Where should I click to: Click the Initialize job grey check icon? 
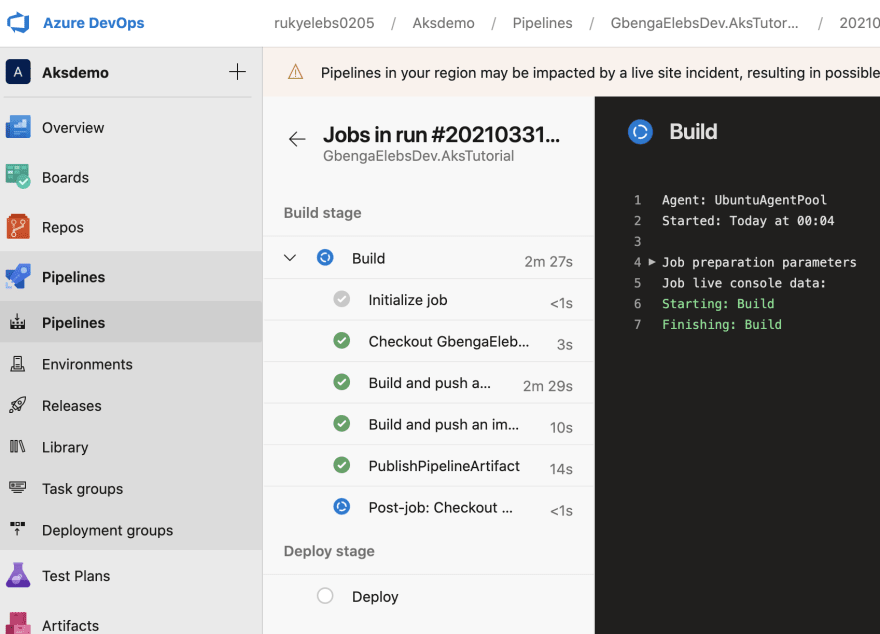[x=341, y=299]
